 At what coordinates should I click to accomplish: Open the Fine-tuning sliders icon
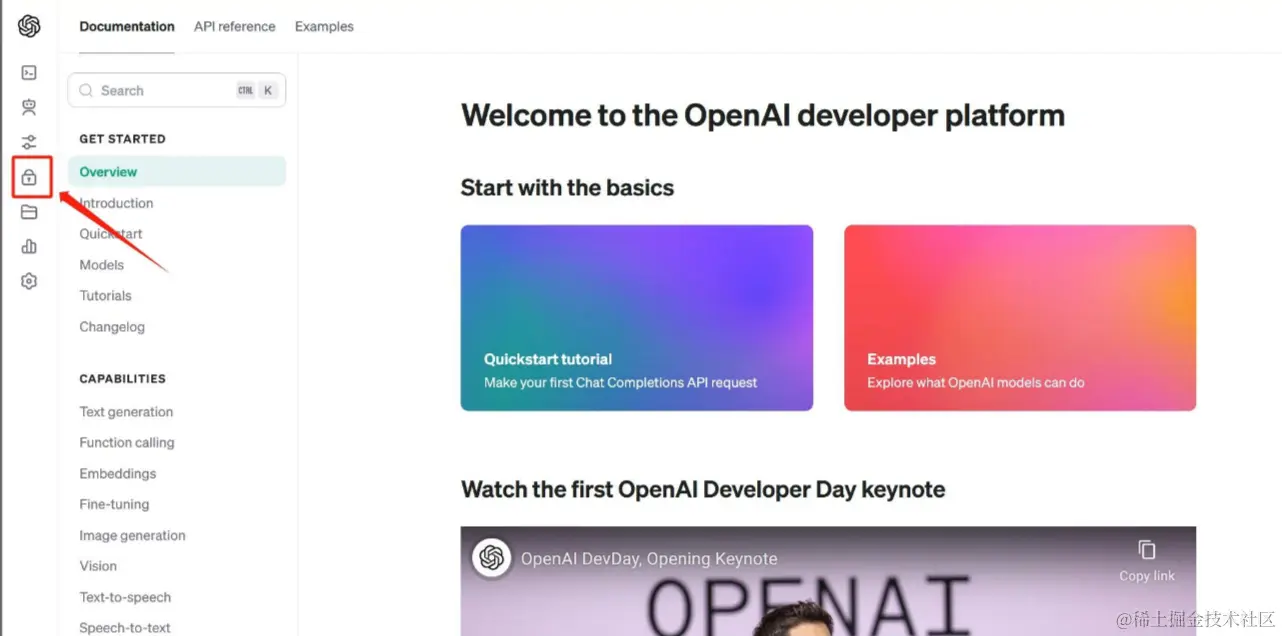(29, 142)
